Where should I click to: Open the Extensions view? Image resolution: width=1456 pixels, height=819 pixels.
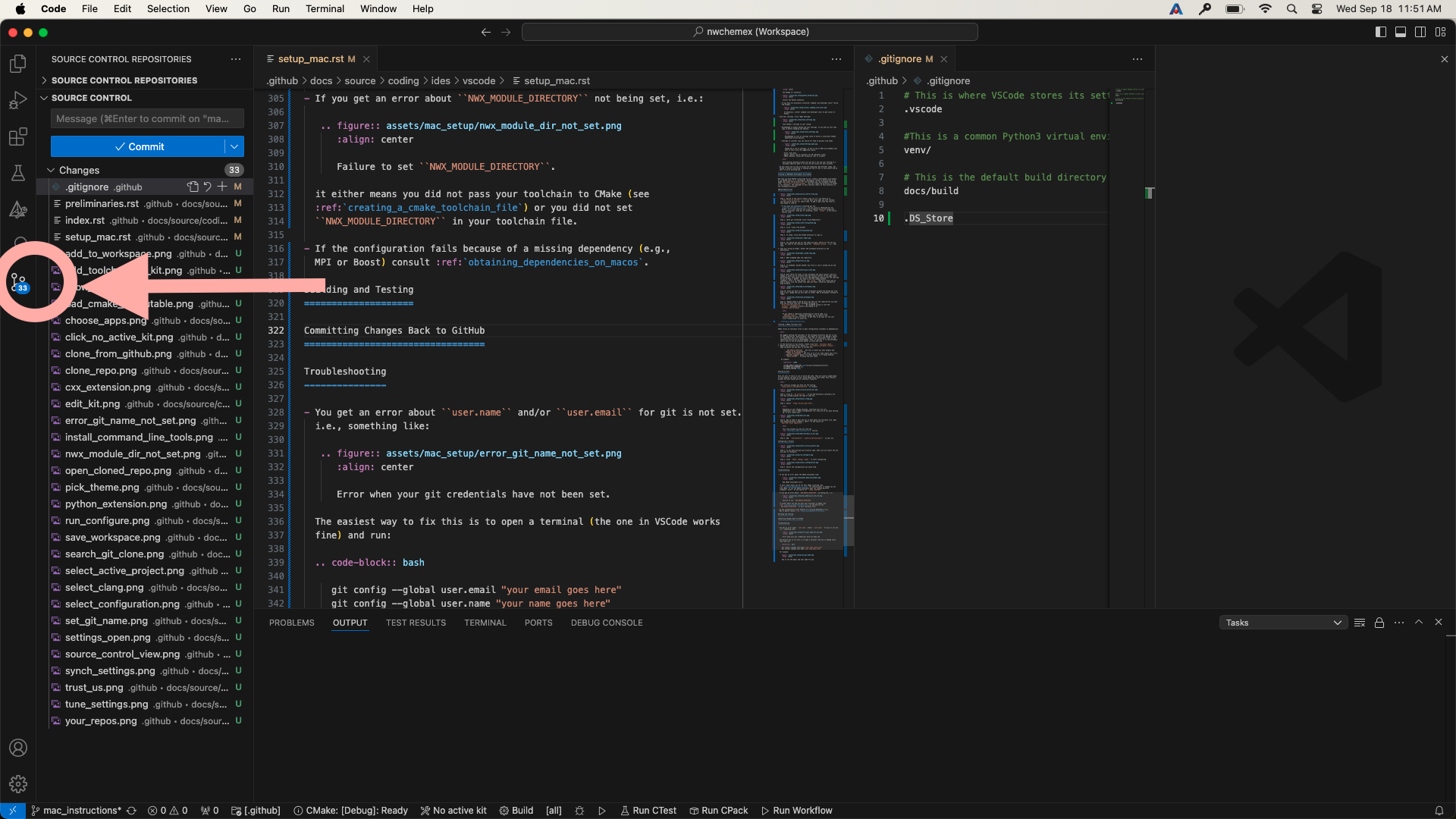coord(18,136)
